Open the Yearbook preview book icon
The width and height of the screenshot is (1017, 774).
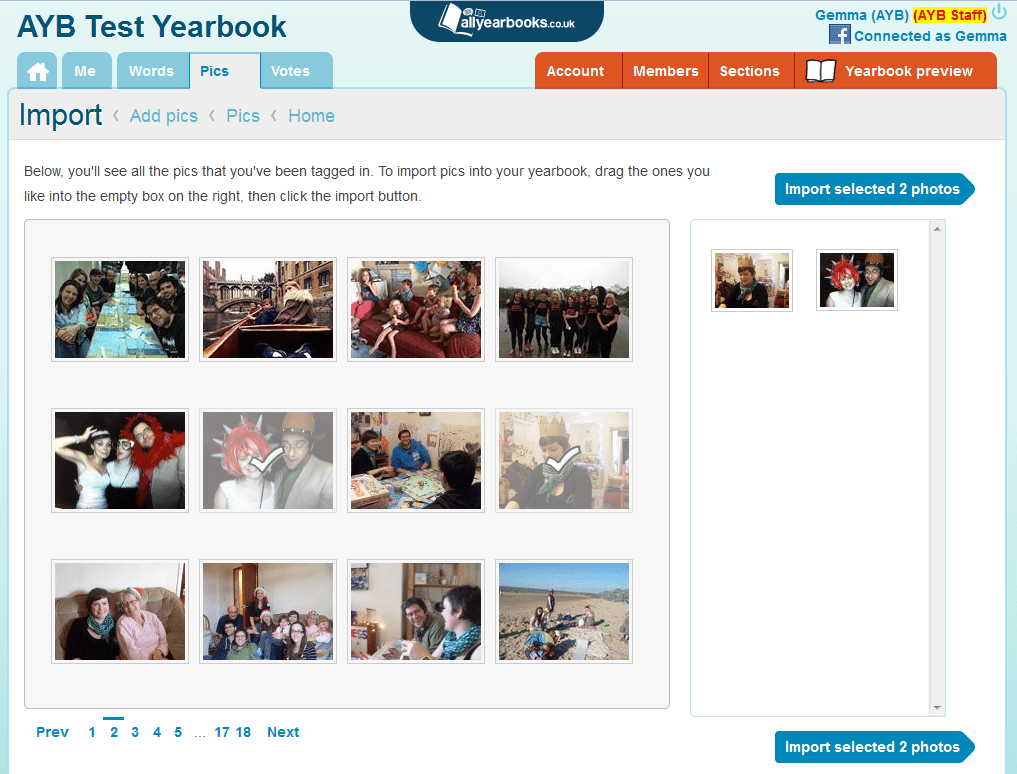(x=820, y=71)
